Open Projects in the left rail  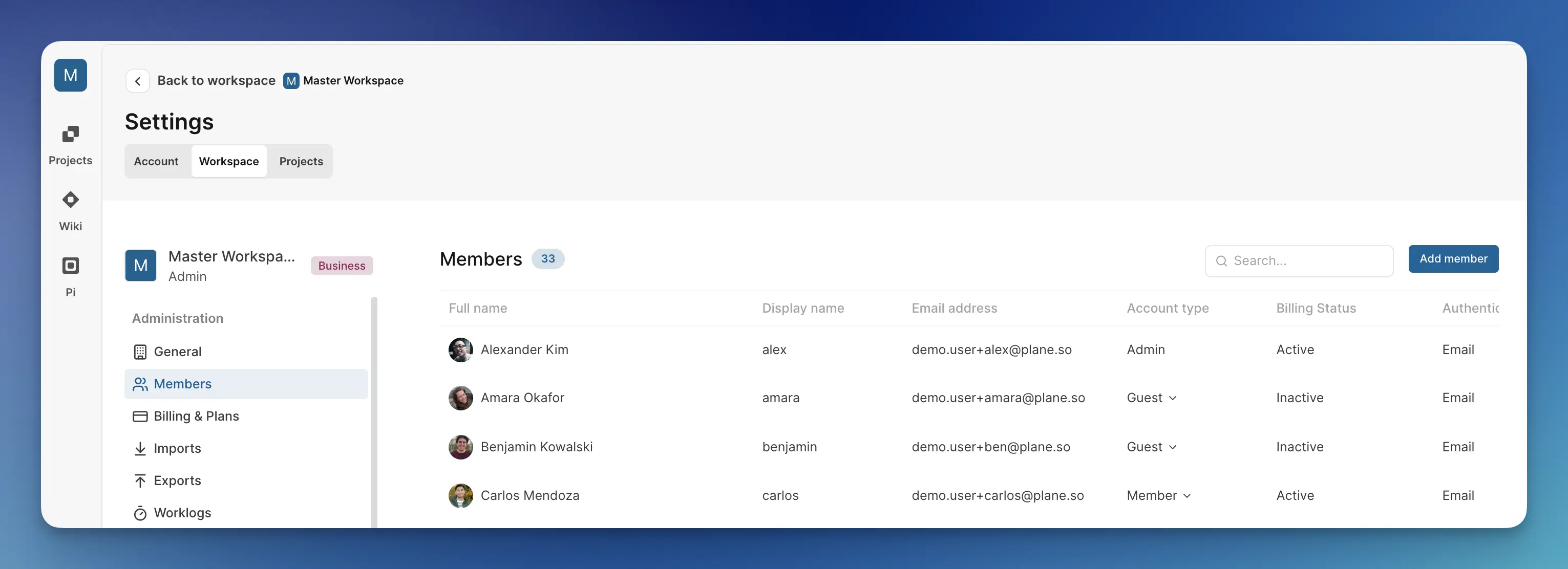point(70,145)
